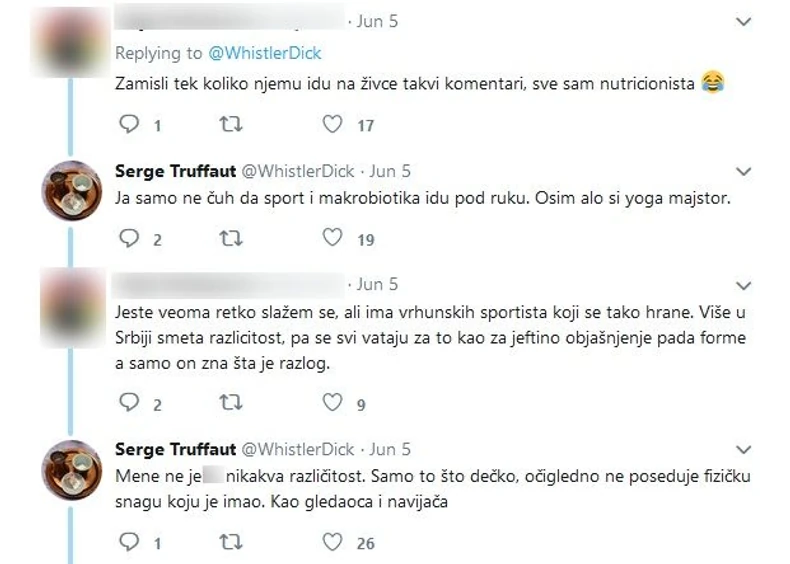
Task: Like the tweet with 9 likes
Action: pos(333,403)
